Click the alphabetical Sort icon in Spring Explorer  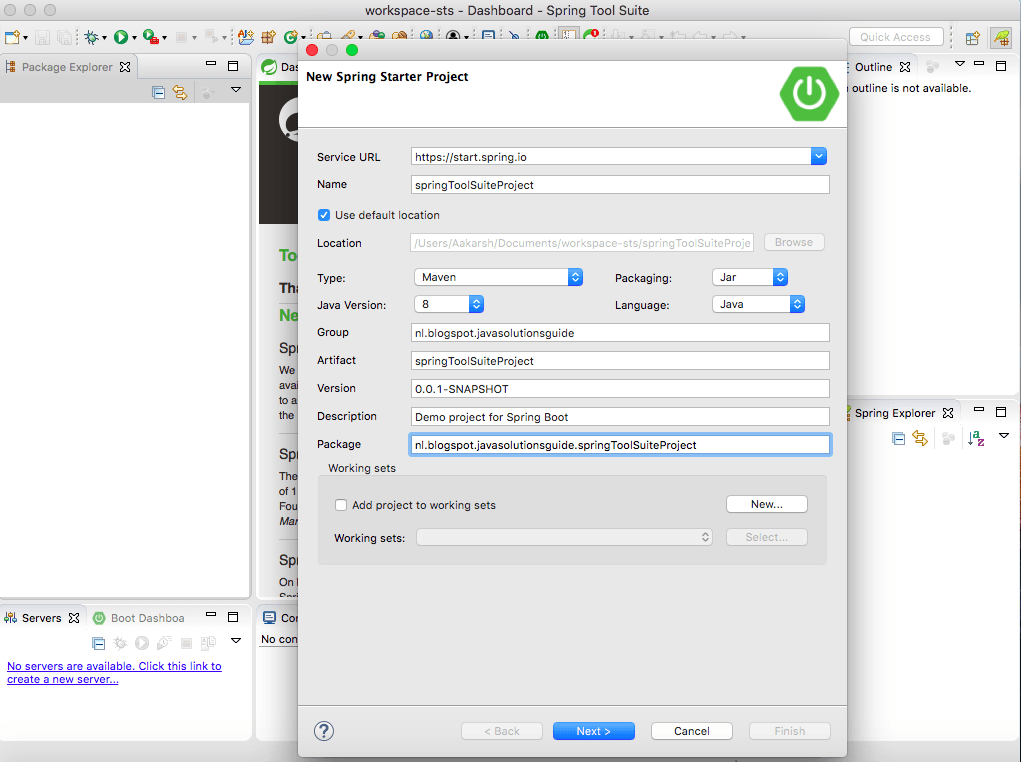tap(975, 438)
